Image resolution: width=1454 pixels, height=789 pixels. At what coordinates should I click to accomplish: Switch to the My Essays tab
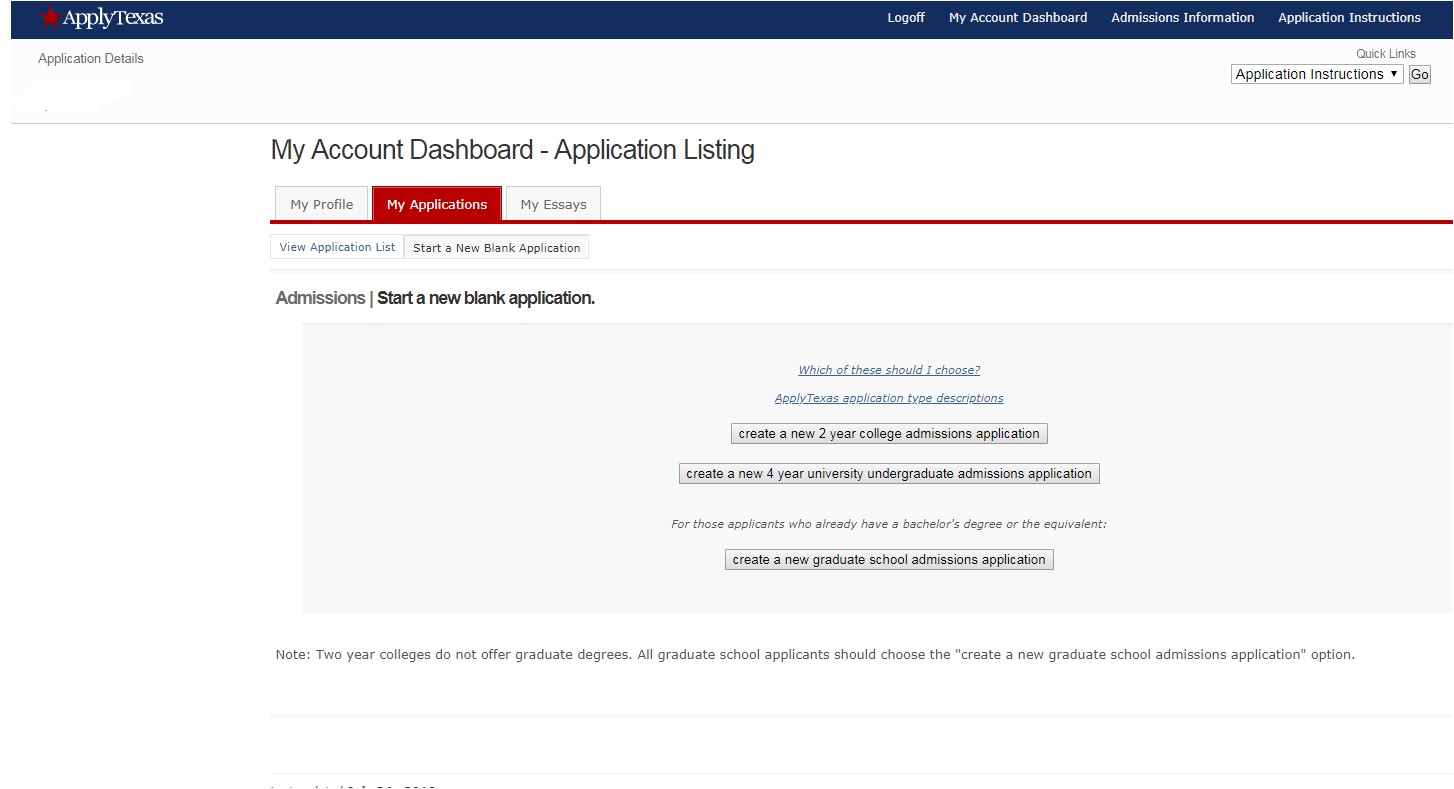click(x=553, y=203)
